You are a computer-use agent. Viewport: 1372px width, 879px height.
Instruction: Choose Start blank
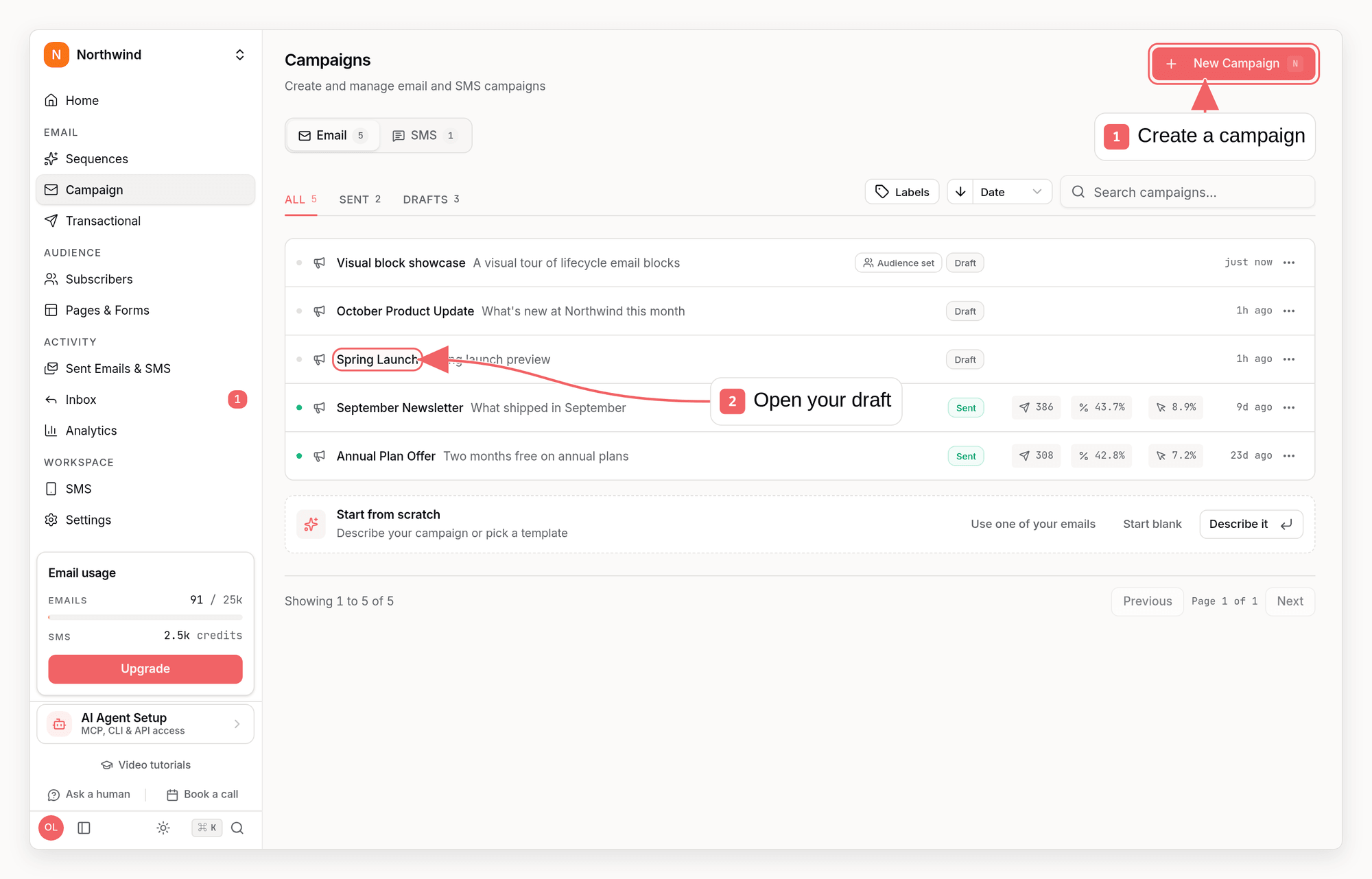point(1152,525)
